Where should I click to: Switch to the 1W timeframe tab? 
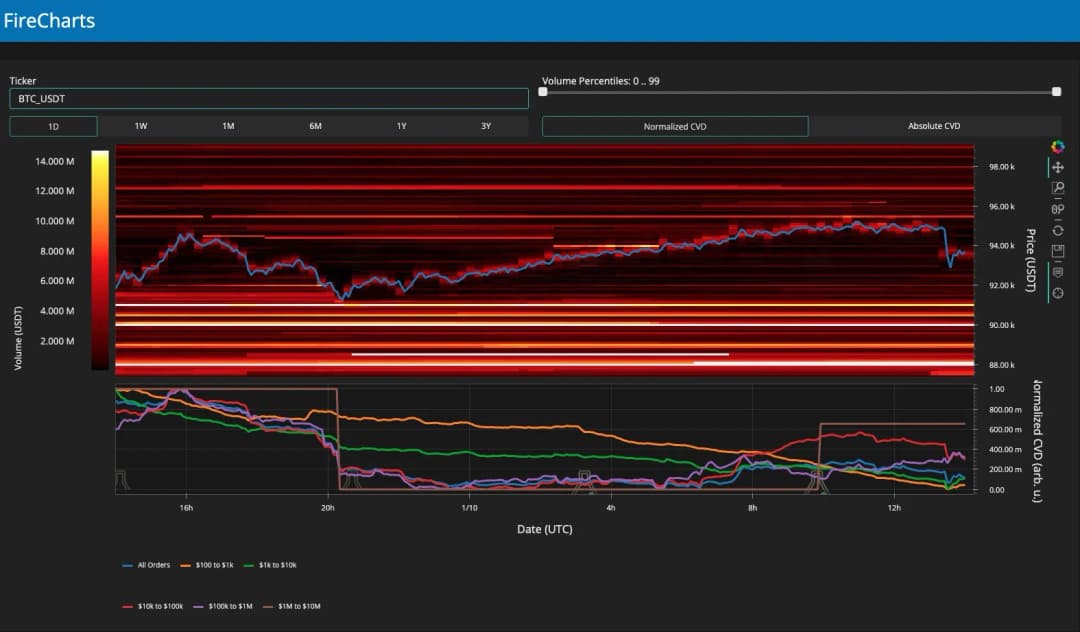141,126
